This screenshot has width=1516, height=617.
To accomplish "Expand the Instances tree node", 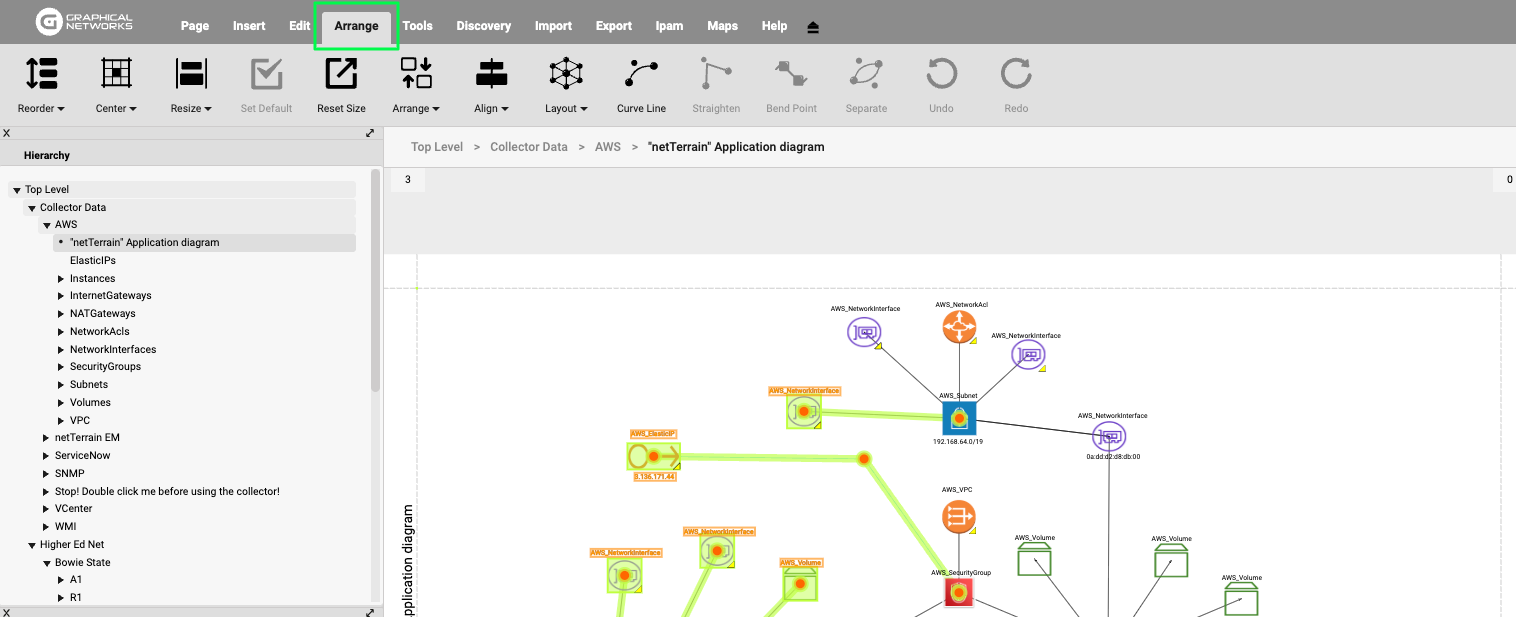I will (x=61, y=279).
